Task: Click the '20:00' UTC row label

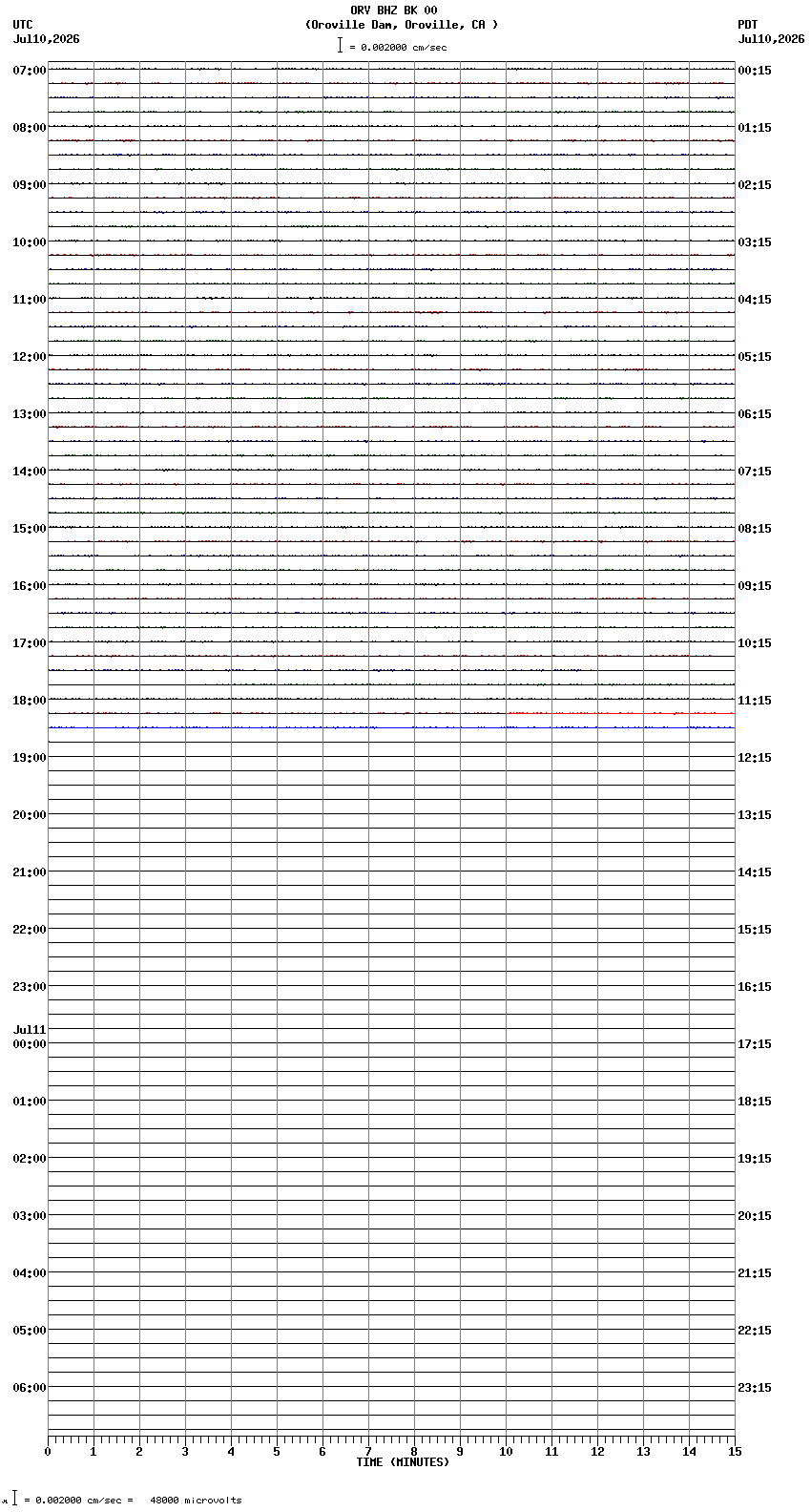Action: [x=30, y=815]
